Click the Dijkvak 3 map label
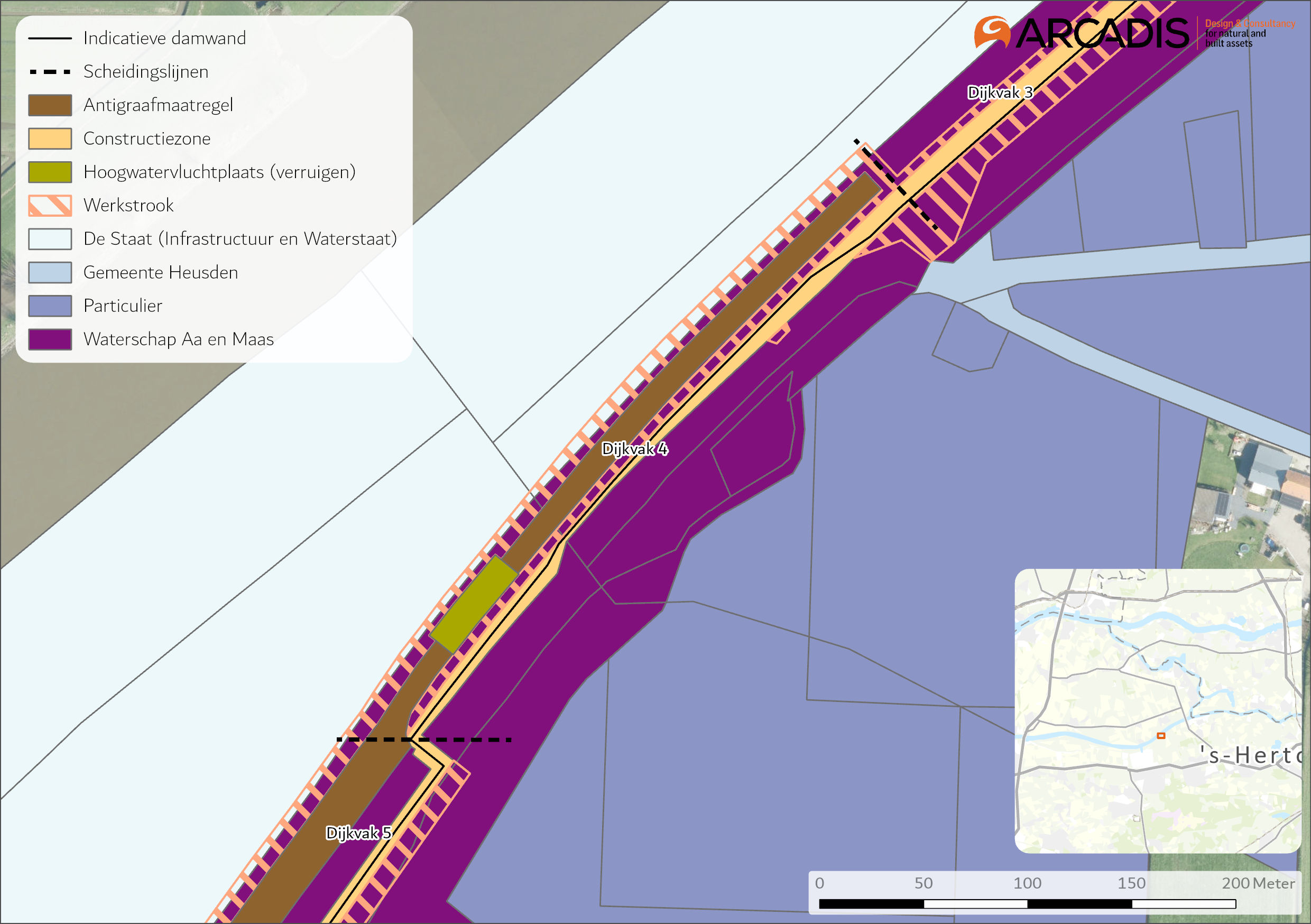 [1000, 93]
